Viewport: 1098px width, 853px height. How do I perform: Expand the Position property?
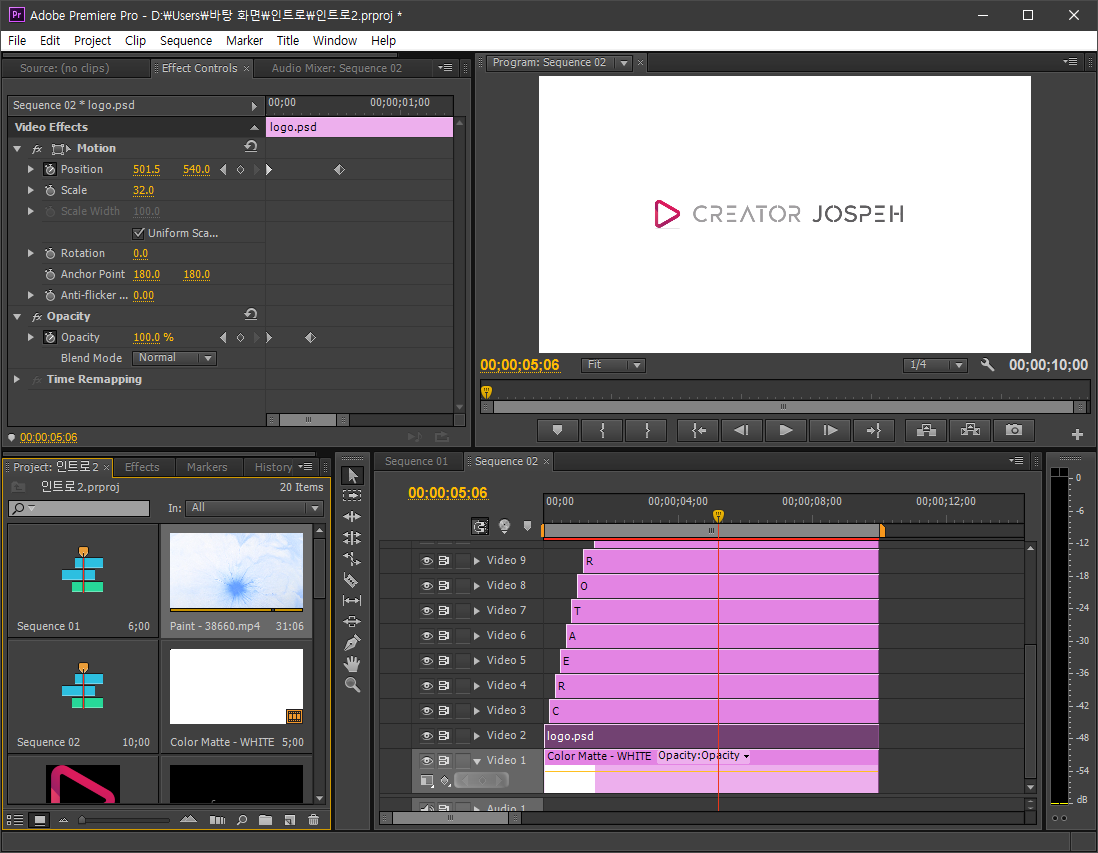(31, 169)
